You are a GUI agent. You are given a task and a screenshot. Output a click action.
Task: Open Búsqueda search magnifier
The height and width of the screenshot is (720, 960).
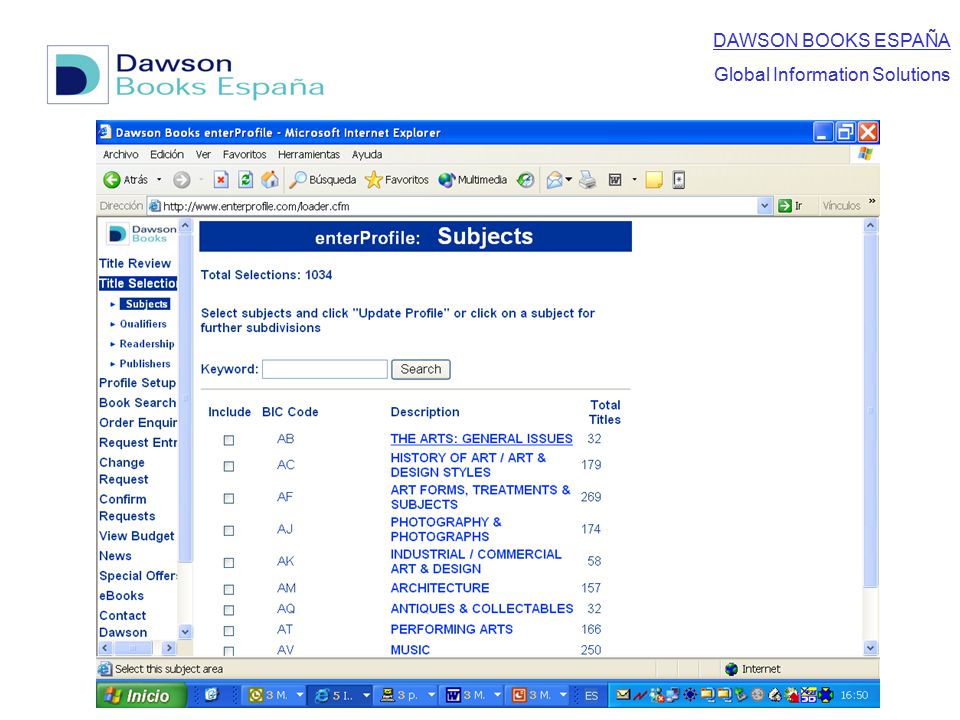pos(298,180)
